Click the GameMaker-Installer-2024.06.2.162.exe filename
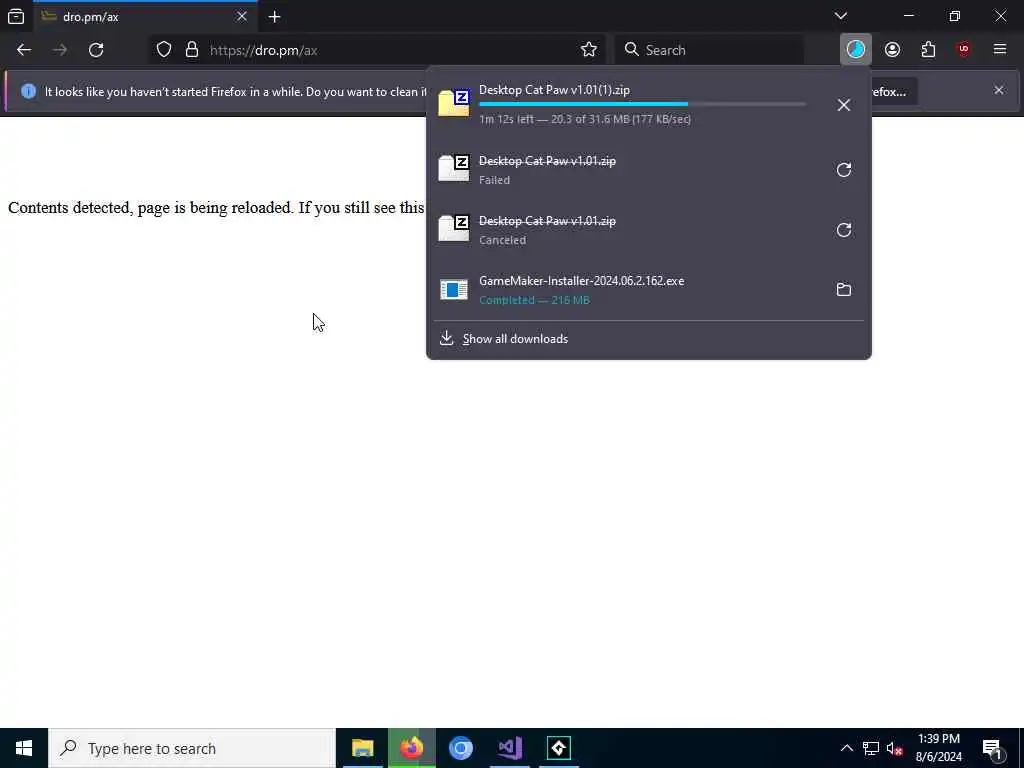 click(x=581, y=281)
